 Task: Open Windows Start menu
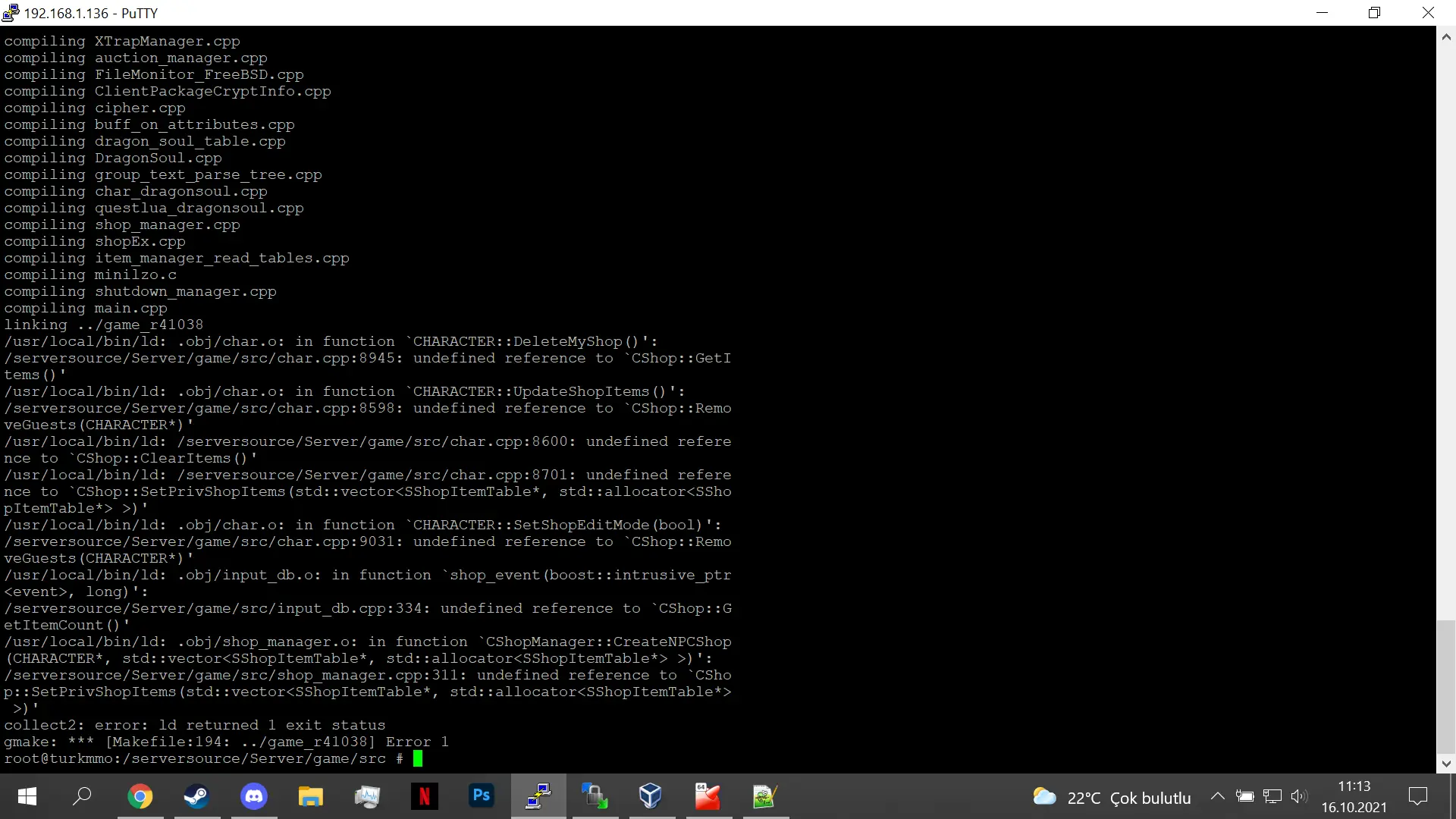(27, 796)
